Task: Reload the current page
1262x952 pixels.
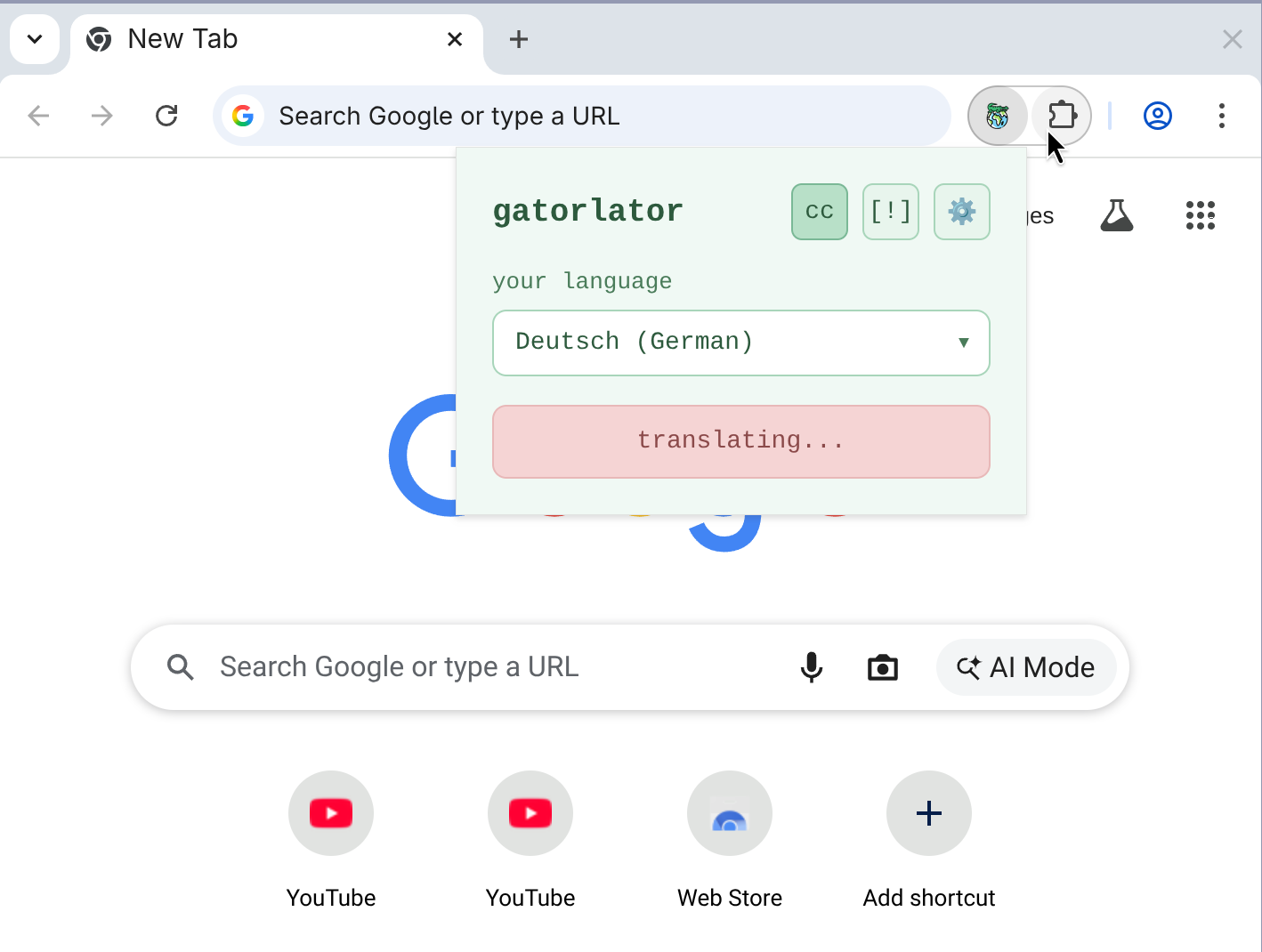Action: pos(166,116)
